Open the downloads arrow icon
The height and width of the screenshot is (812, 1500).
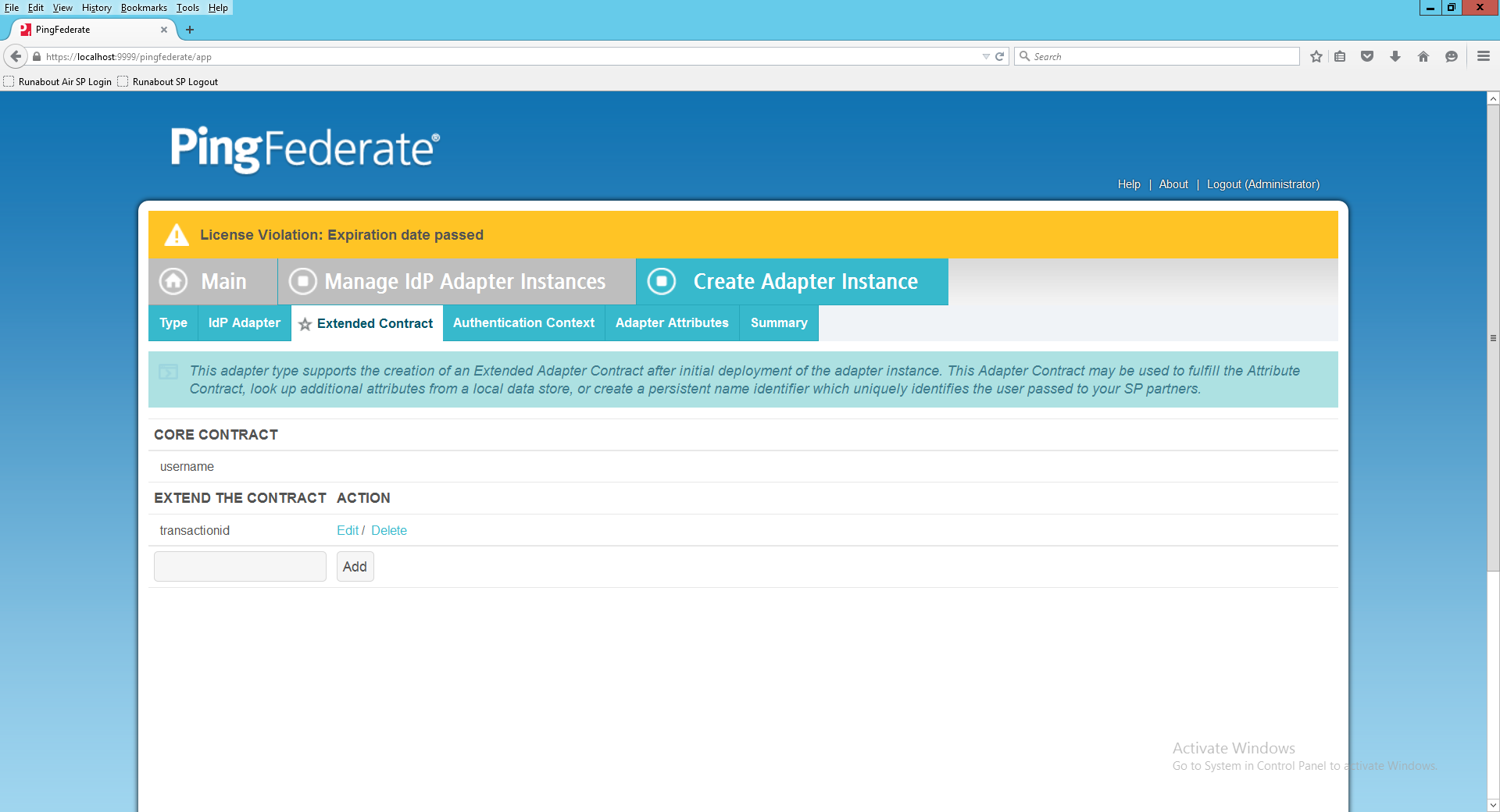(1395, 56)
